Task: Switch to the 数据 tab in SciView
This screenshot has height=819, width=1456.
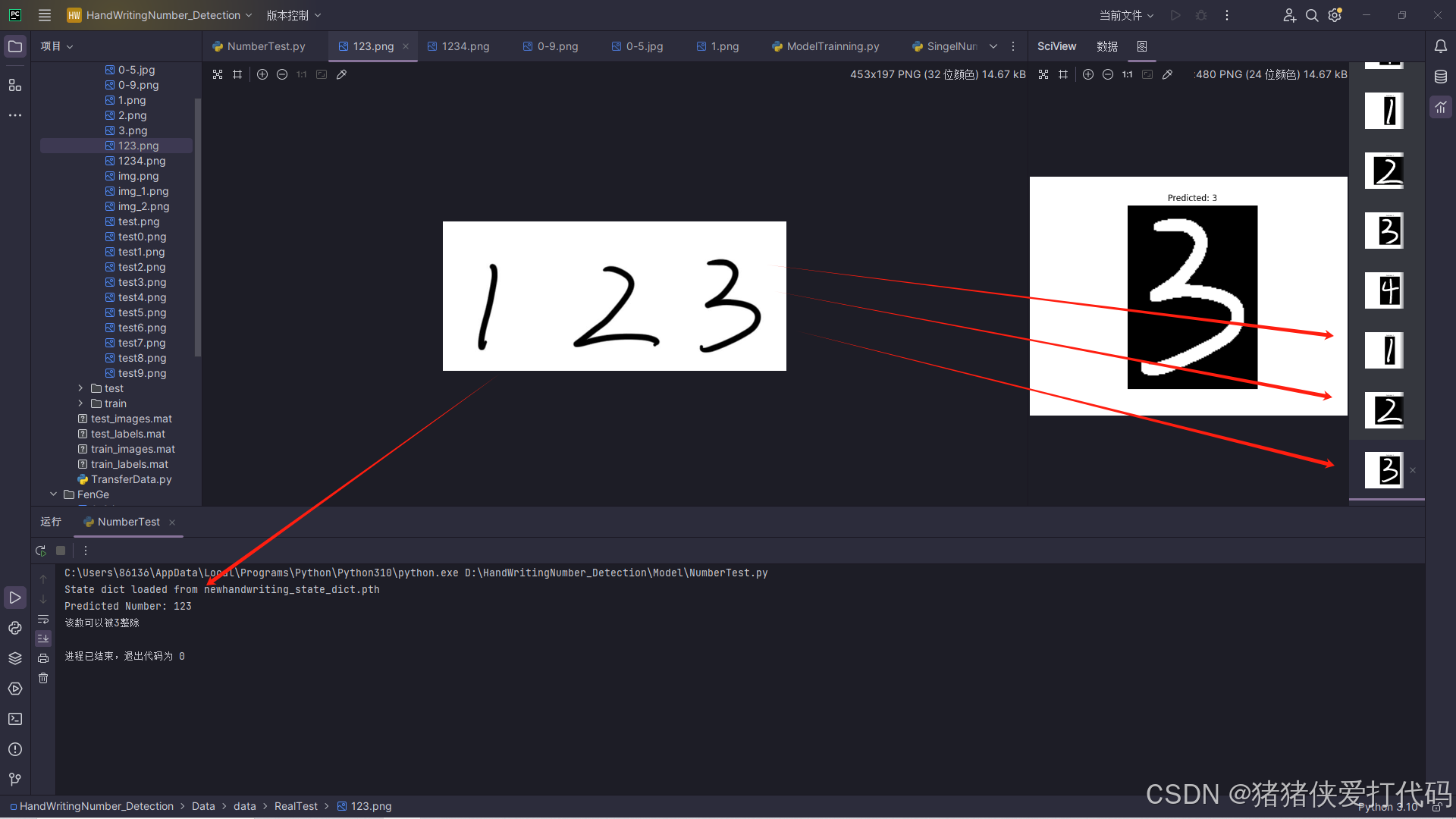Action: coord(1106,46)
